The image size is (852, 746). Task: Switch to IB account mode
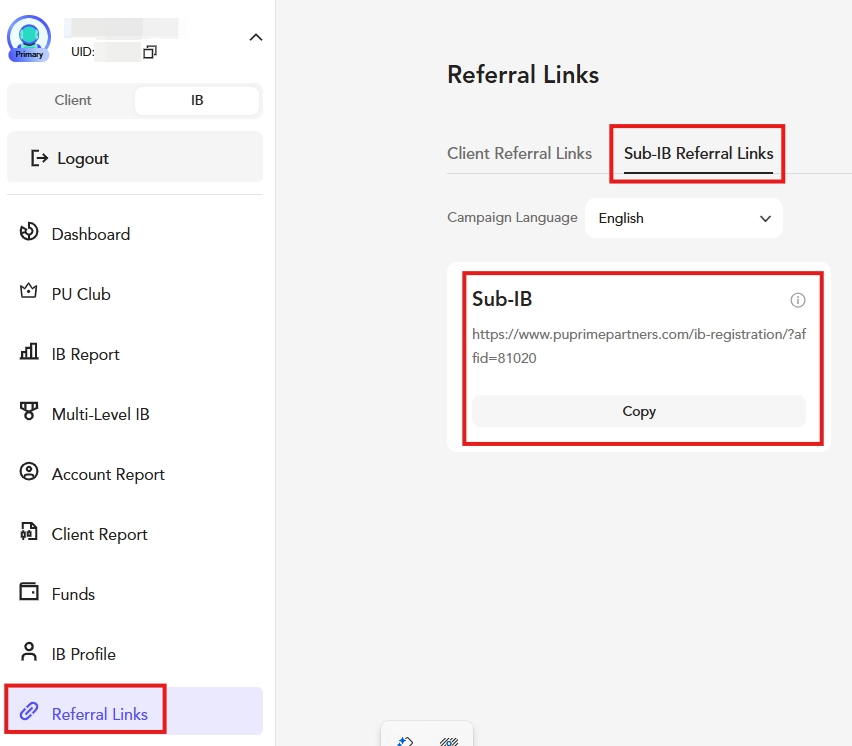(197, 101)
